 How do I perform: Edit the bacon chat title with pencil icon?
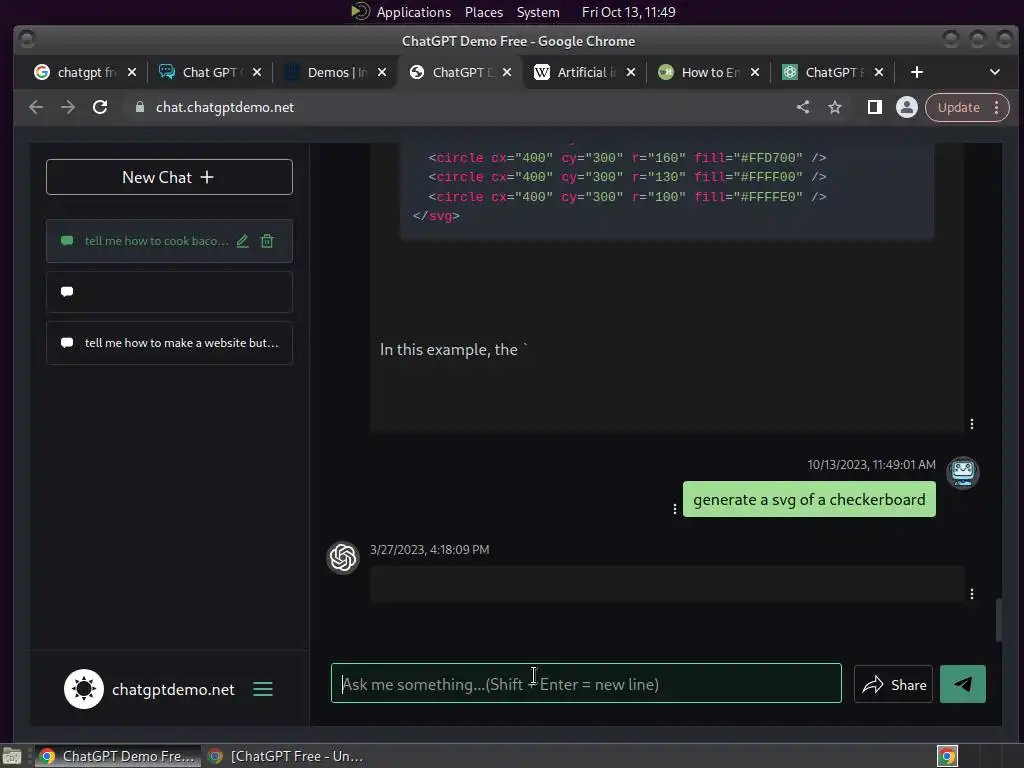pos(242,241)
